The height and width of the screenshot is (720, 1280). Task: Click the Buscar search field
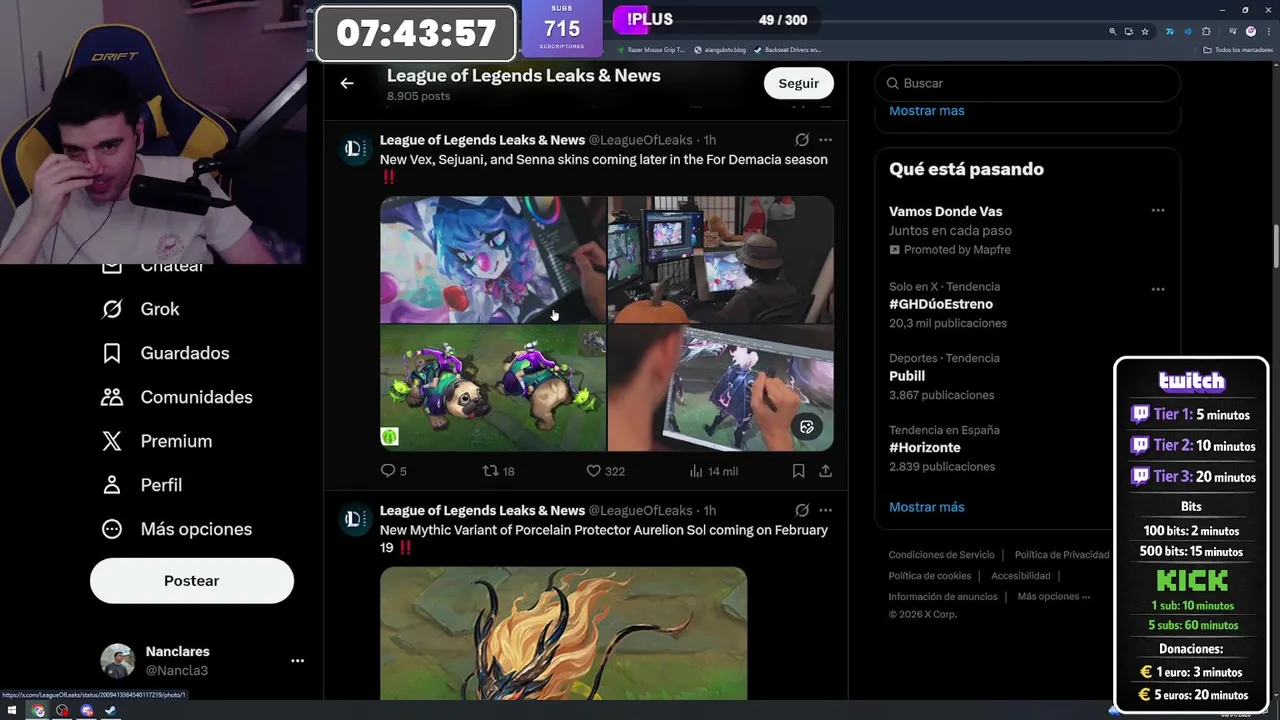[1027, 83]
